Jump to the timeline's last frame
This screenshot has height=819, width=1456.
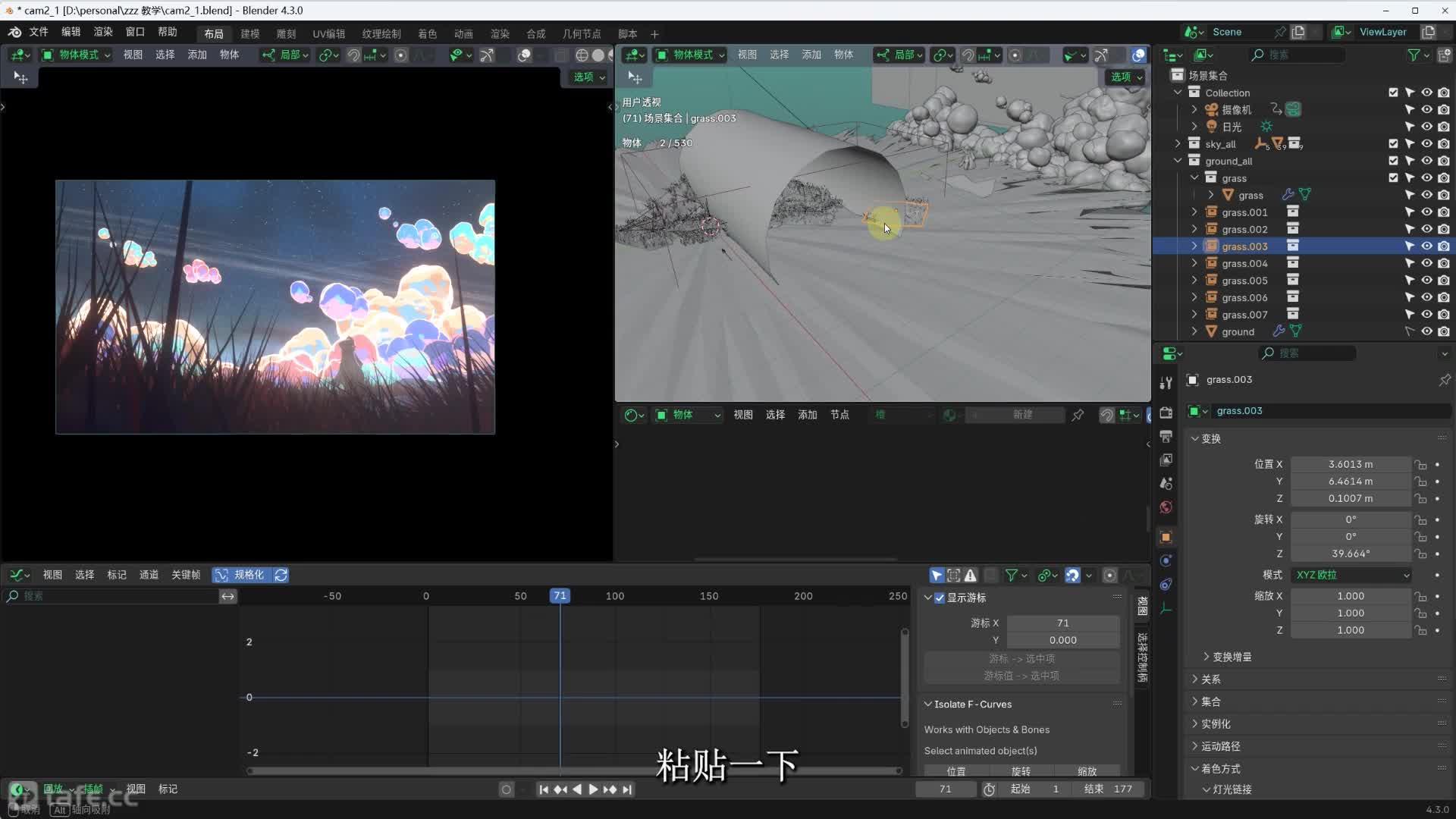[627, 789]
